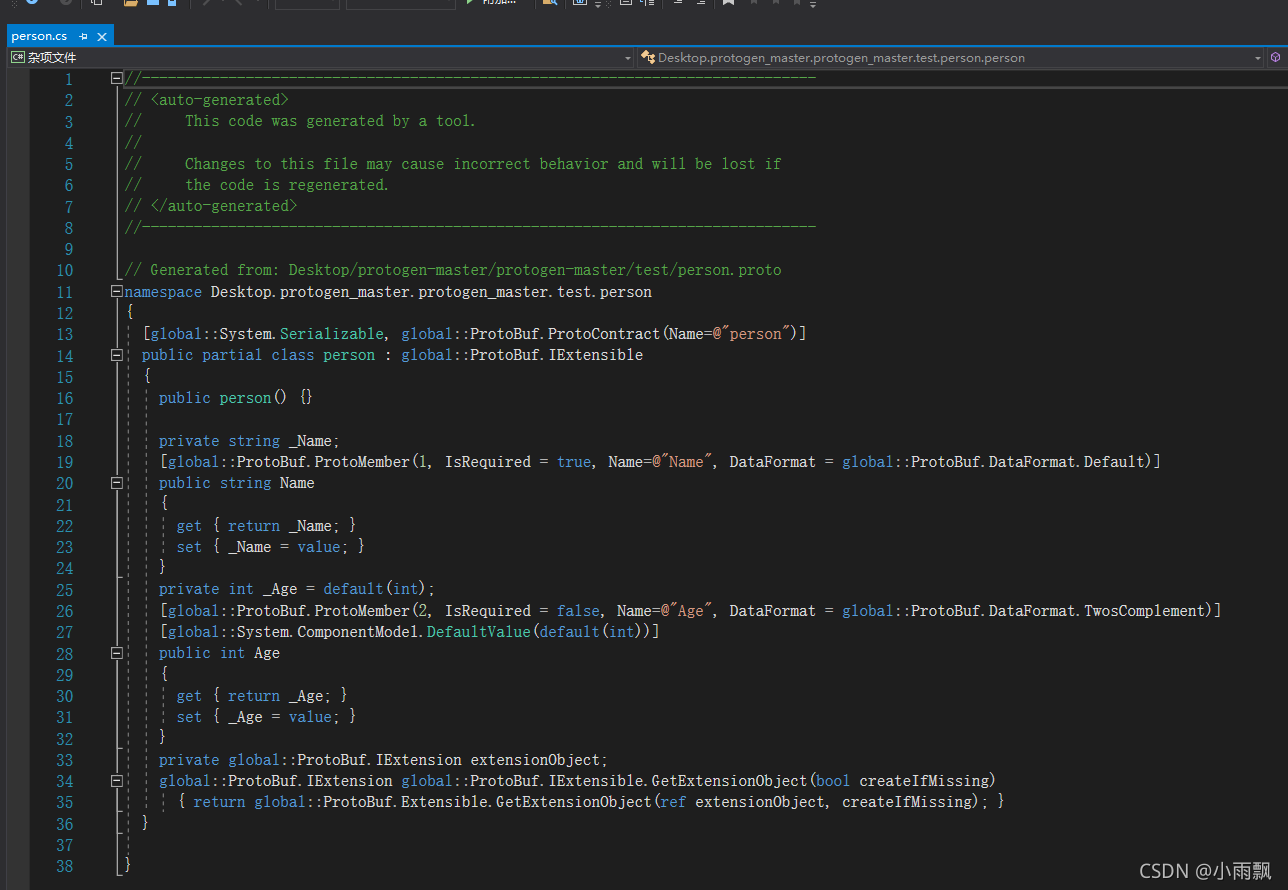Screen dimensions: 1288x890
Task: Click the Comment out lines icon
Action: 625,6
